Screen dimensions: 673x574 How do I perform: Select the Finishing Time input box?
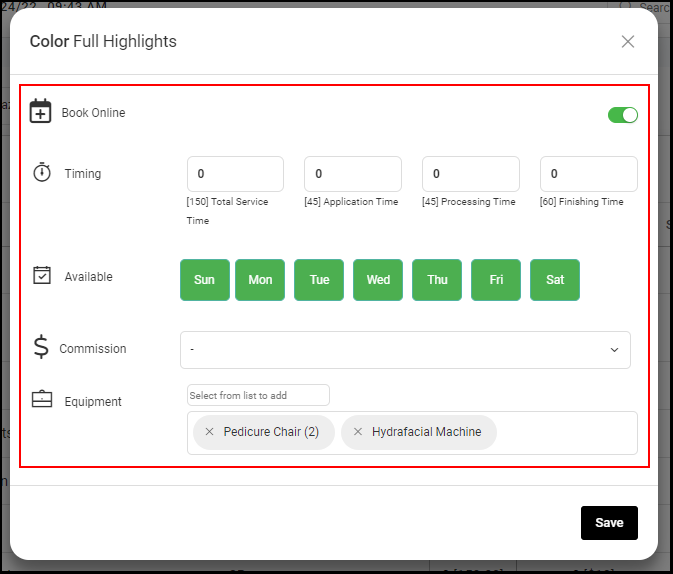pyautogui.click(x=589, y=174)
